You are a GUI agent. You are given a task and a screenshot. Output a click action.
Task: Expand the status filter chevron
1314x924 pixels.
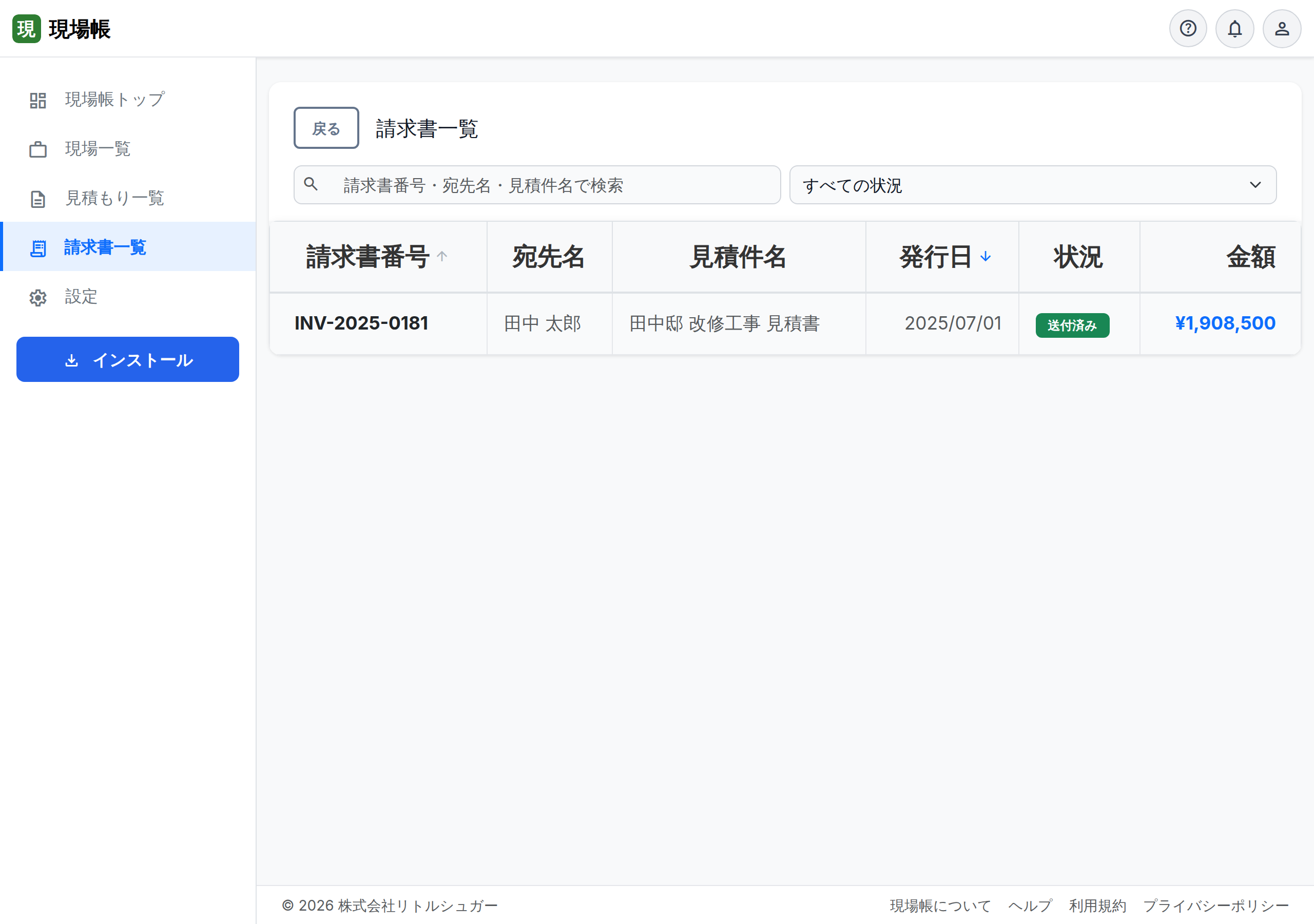pyautogui.click(x=1255, y=185)
